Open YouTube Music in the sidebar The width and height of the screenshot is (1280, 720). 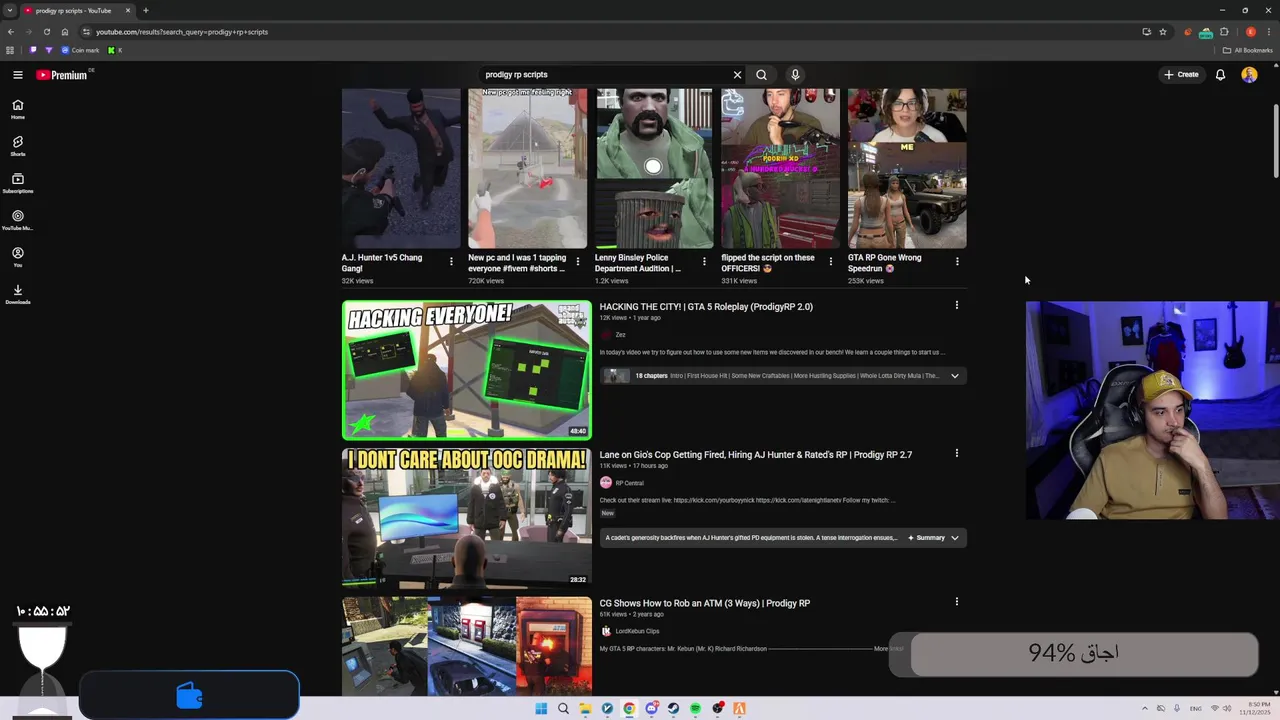18,220
